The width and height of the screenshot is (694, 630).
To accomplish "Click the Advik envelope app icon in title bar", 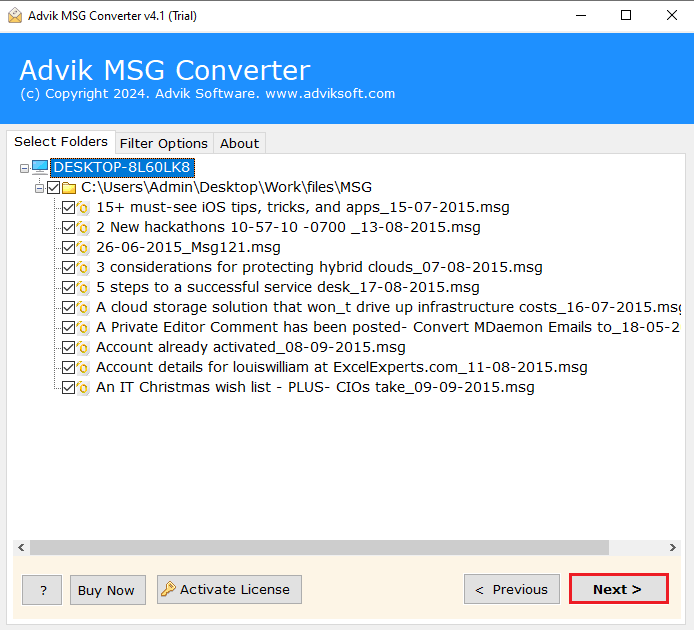I will [x=15, y=15].
